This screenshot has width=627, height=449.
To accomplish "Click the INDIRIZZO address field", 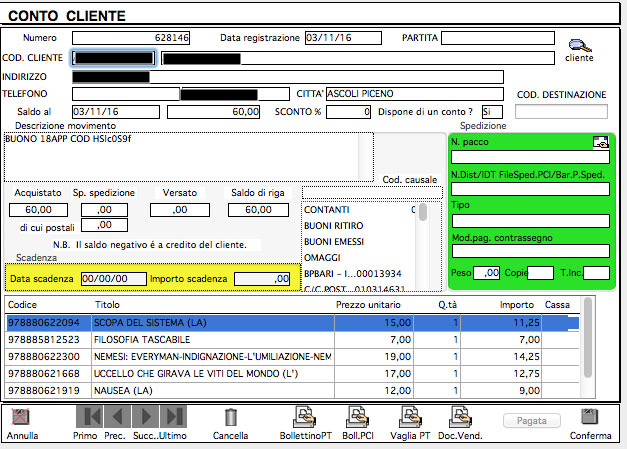I will (x=288, y=77).
